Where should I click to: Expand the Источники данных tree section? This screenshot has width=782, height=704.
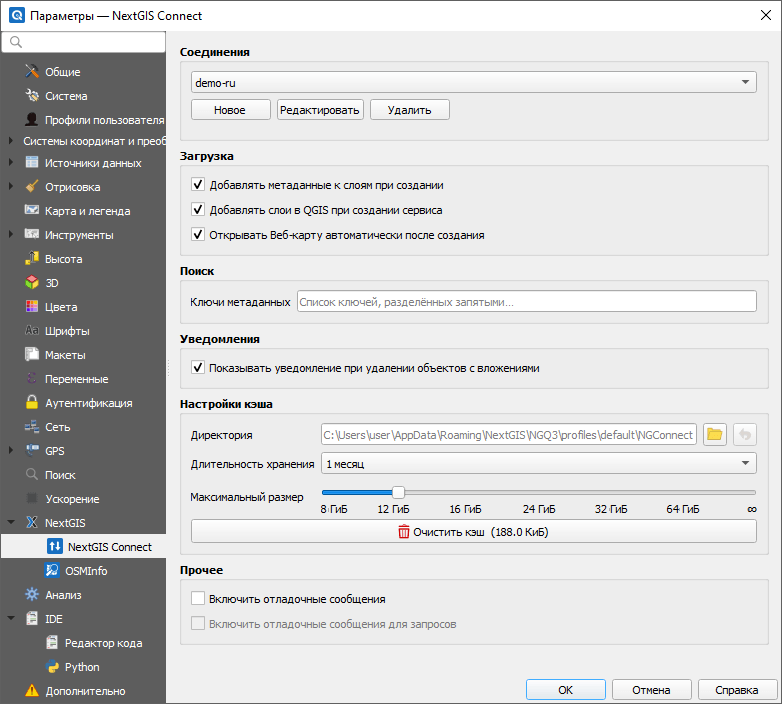10,163
